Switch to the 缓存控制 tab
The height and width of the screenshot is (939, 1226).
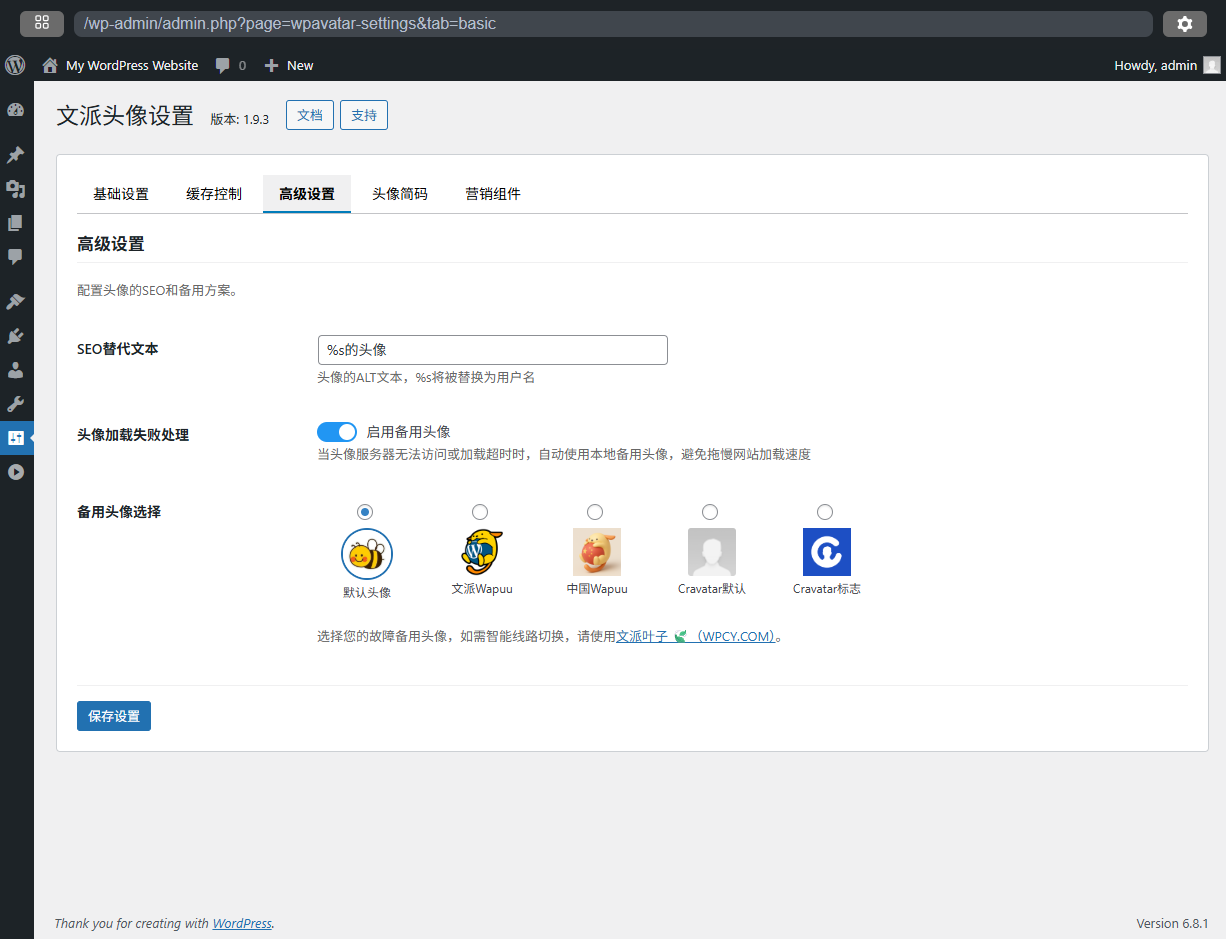tap(214, 194)
